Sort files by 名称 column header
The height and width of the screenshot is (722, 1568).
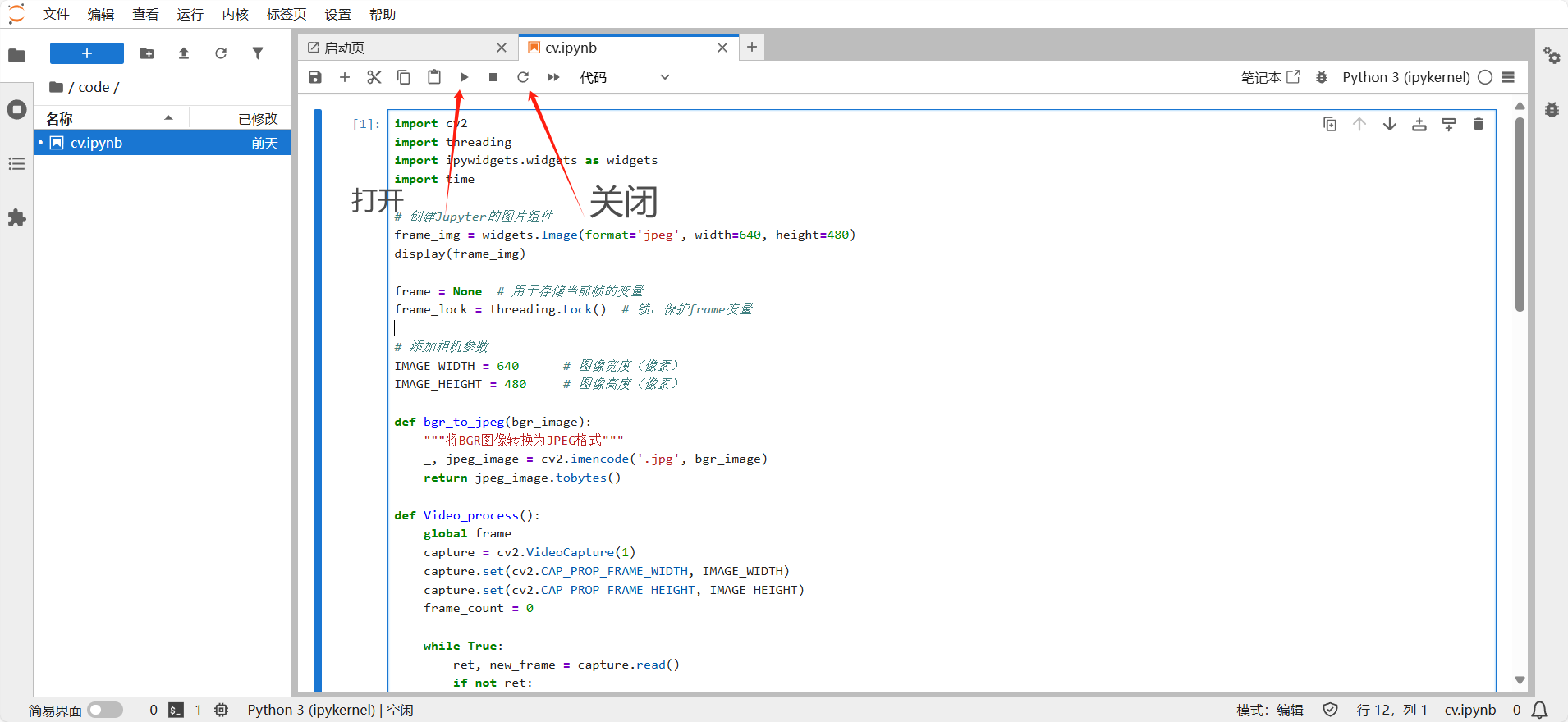(x=111, y=118)
